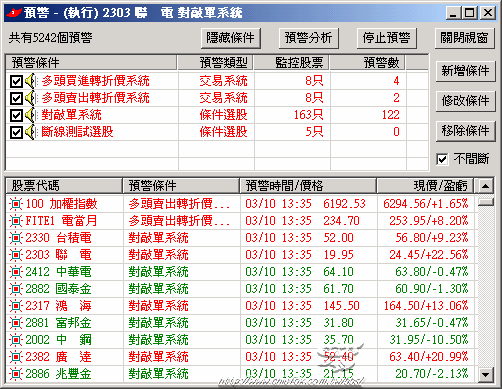
Task: Toggle the 不間斷 checkbox
Action: [442, 159]
